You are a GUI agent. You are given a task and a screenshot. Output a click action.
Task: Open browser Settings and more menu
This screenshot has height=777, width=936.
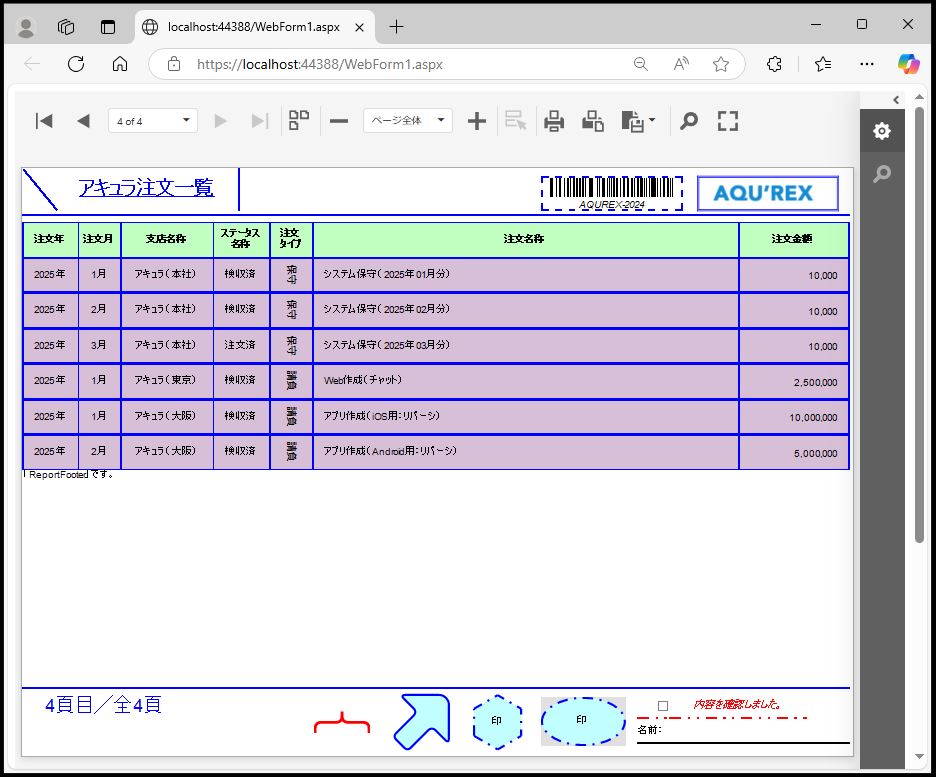click(867, 64)
